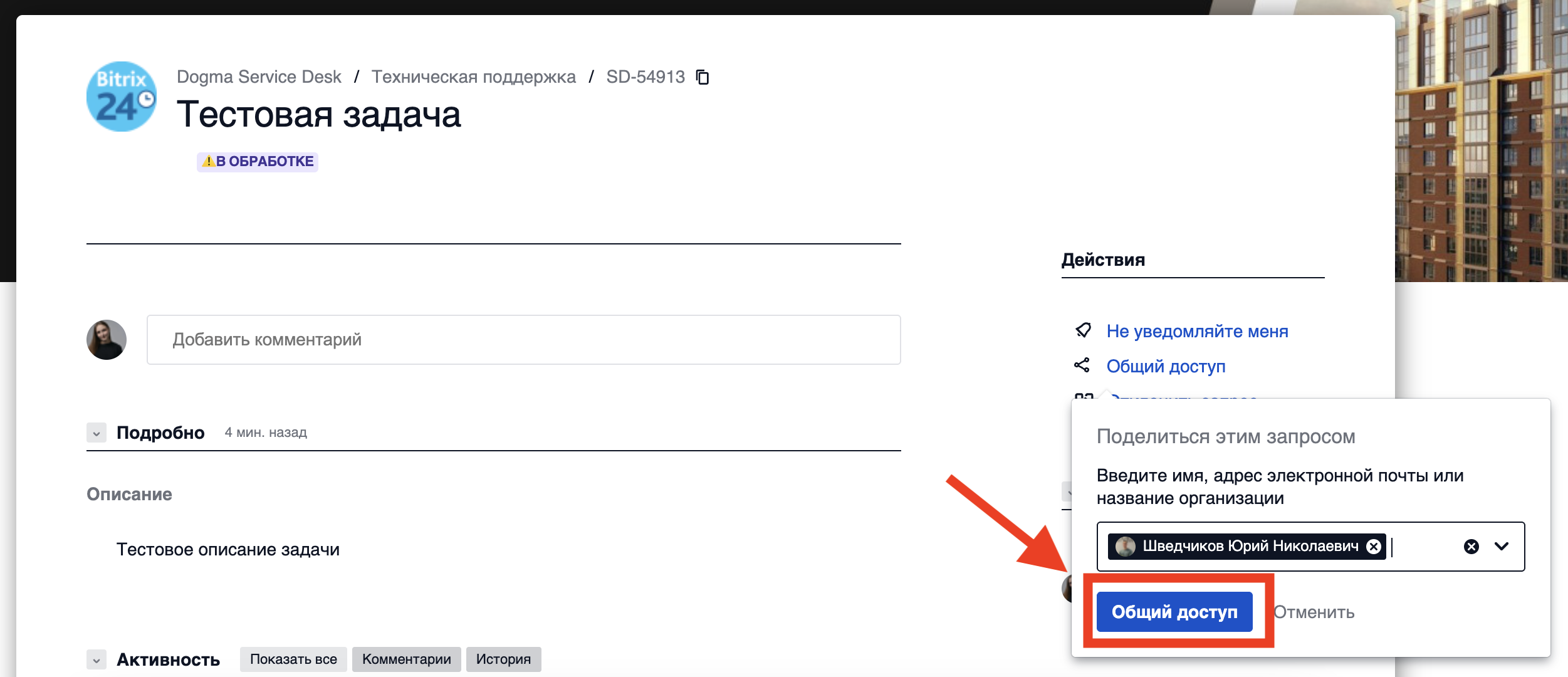Click the warning icon in status badge
Image resolution: width=1568 pixels, height=677 pixels.
(x=208, y=162)
